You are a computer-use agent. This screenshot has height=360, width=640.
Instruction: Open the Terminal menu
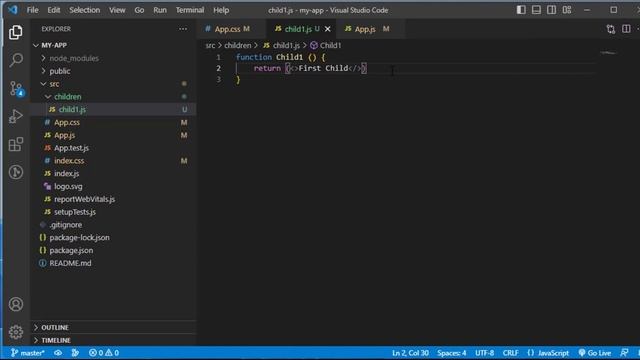[x=190, y=10]
